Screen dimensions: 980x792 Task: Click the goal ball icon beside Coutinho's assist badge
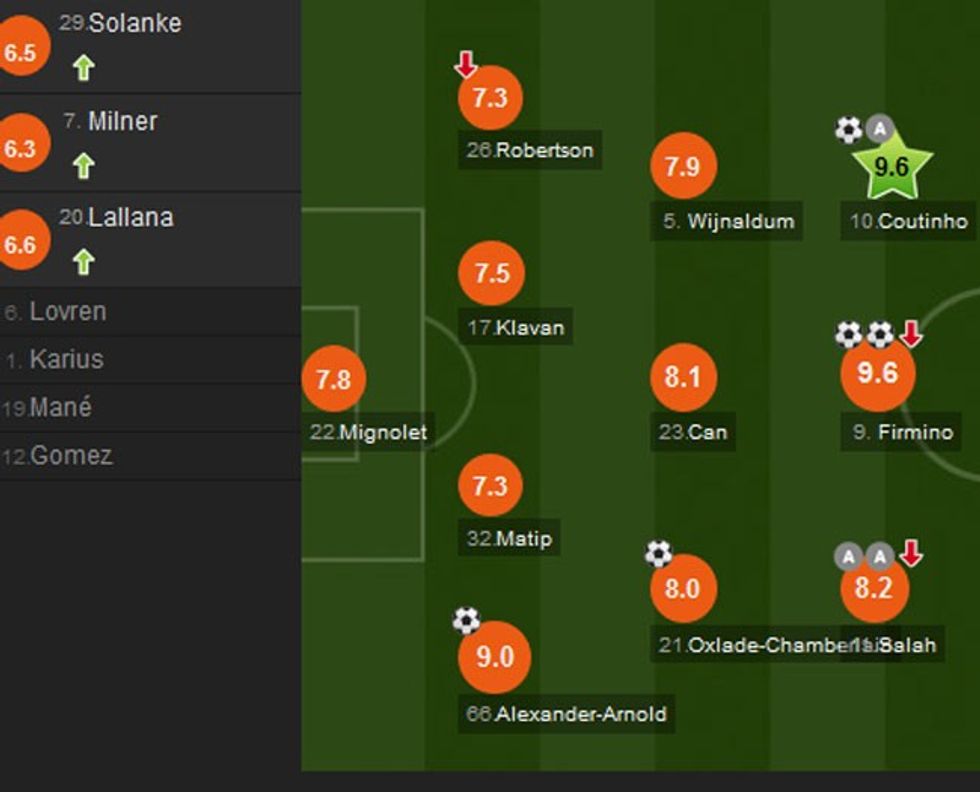click(849, 129)
